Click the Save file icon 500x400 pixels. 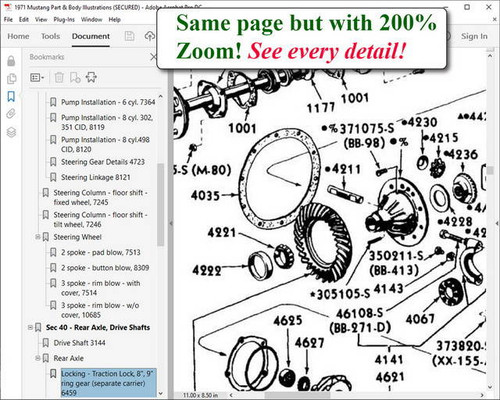(x=129, y=36)
